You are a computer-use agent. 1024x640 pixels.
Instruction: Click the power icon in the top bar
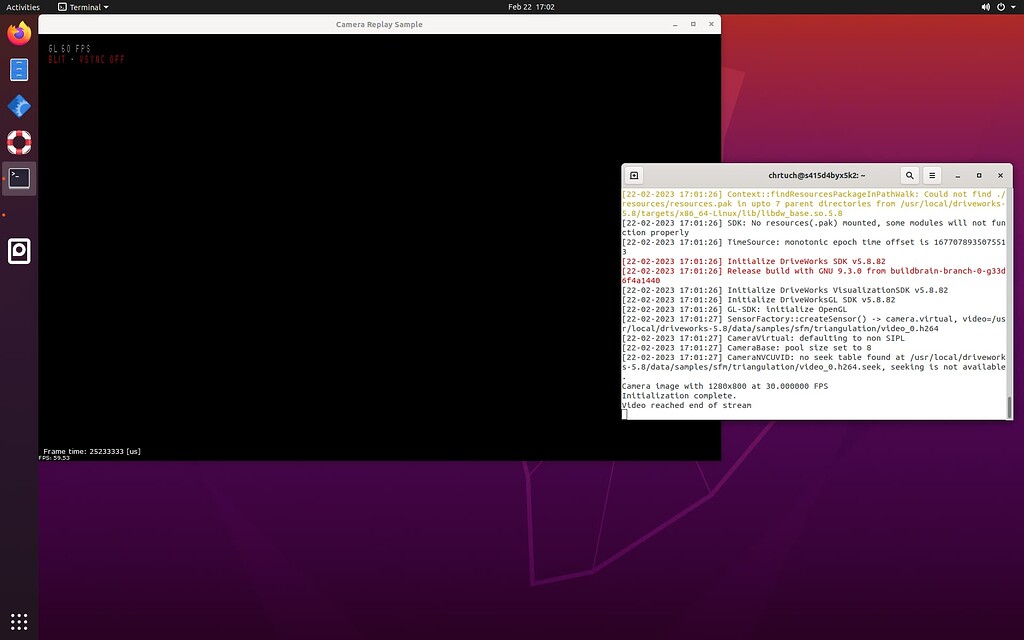point(1001,5)
